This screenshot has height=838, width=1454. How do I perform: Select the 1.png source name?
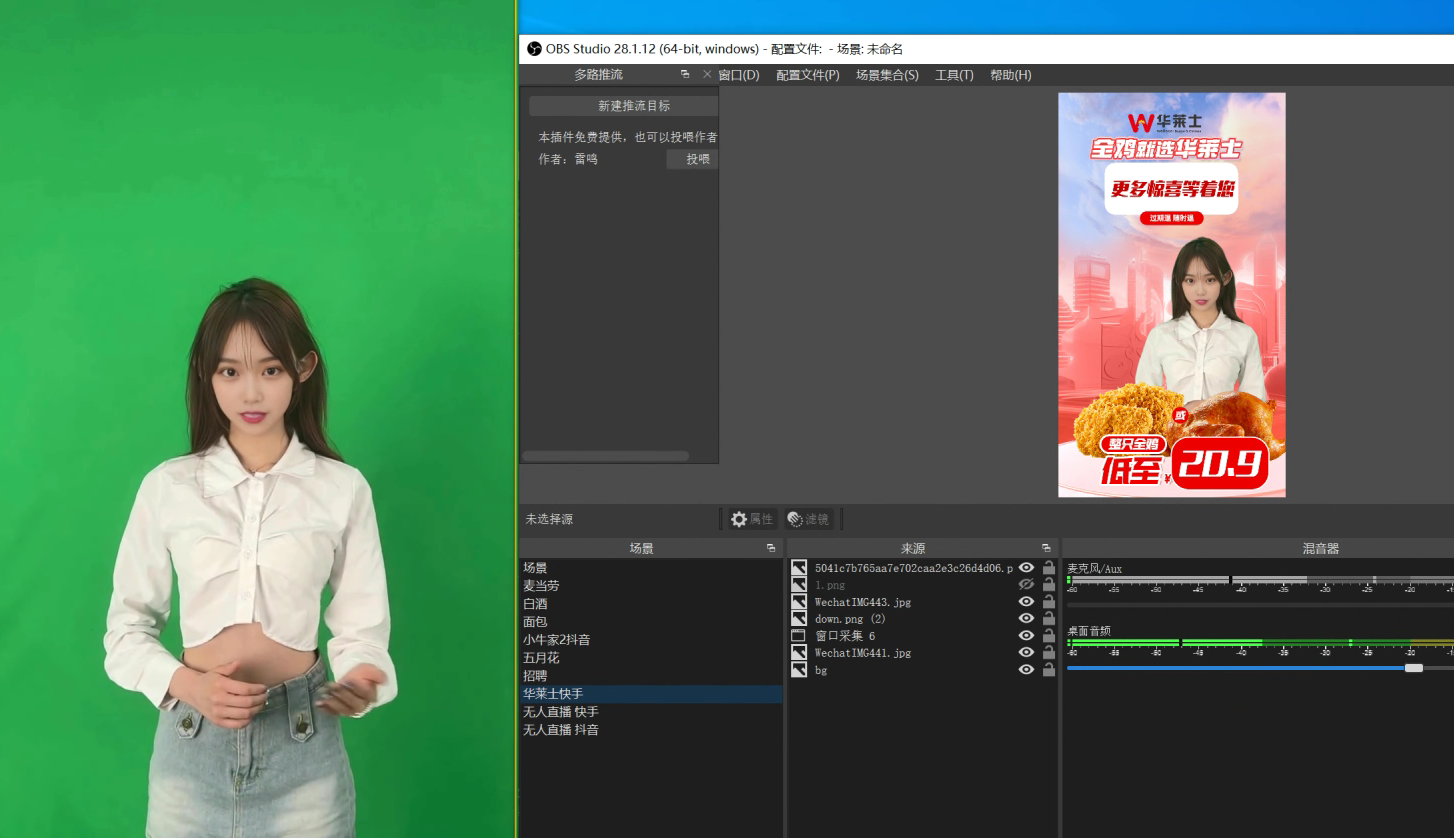coord(830,585)
